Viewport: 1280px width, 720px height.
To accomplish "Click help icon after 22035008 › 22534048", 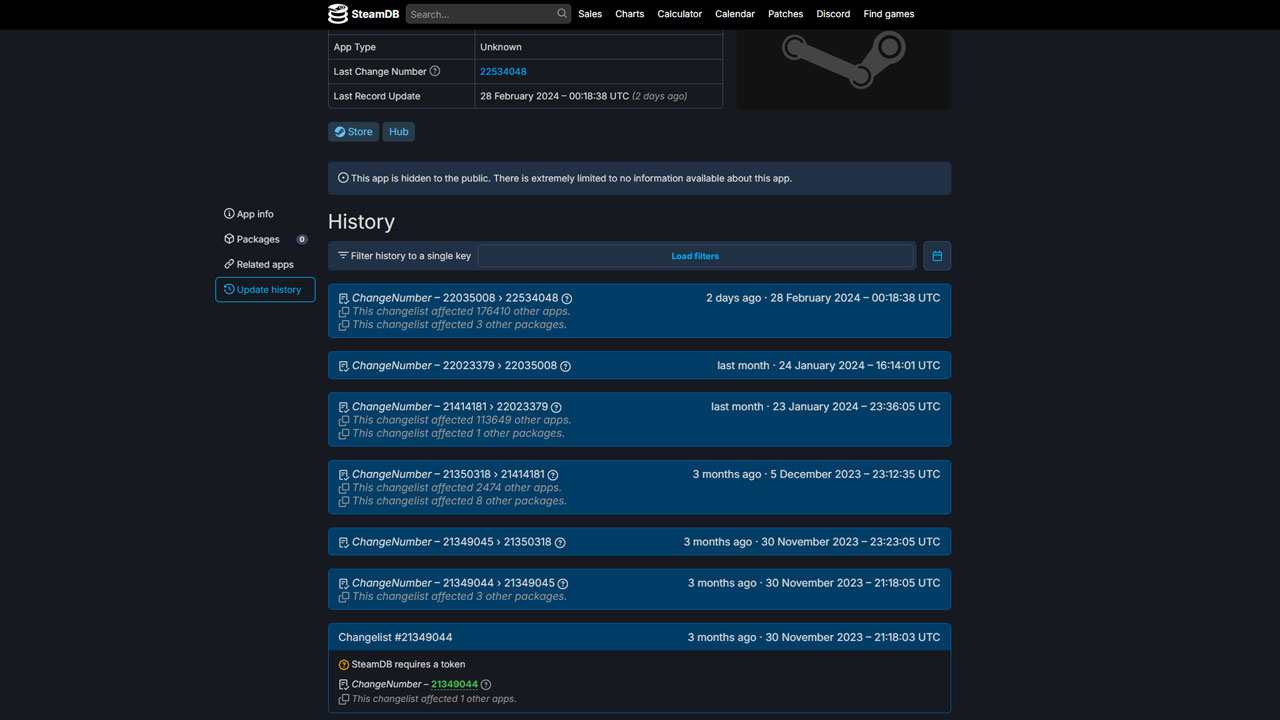I will [567, 299].
